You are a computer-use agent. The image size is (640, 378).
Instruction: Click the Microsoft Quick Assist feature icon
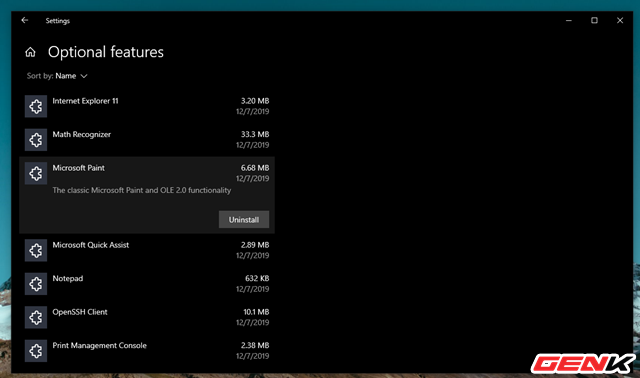[x=36, y=250]
